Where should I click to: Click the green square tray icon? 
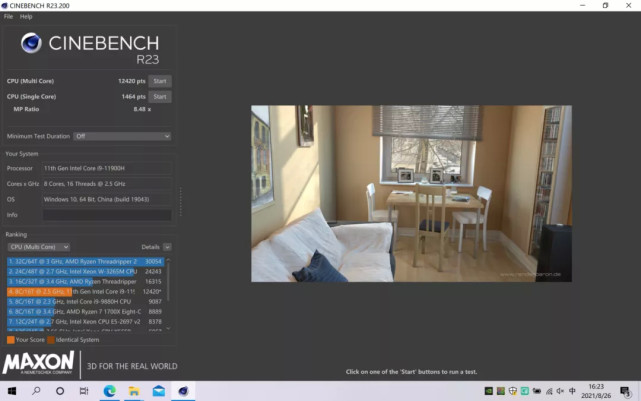[524, 391]
